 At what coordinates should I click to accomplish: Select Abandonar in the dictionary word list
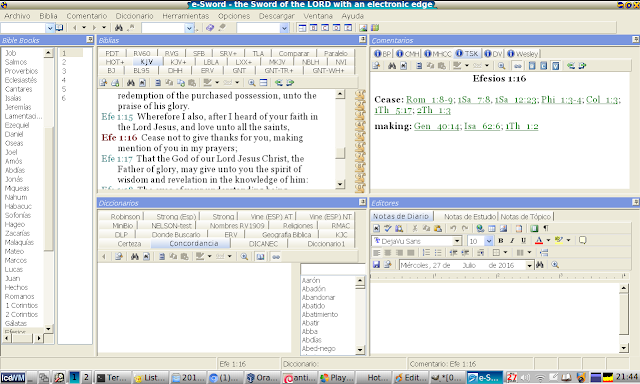click(318, 297)
